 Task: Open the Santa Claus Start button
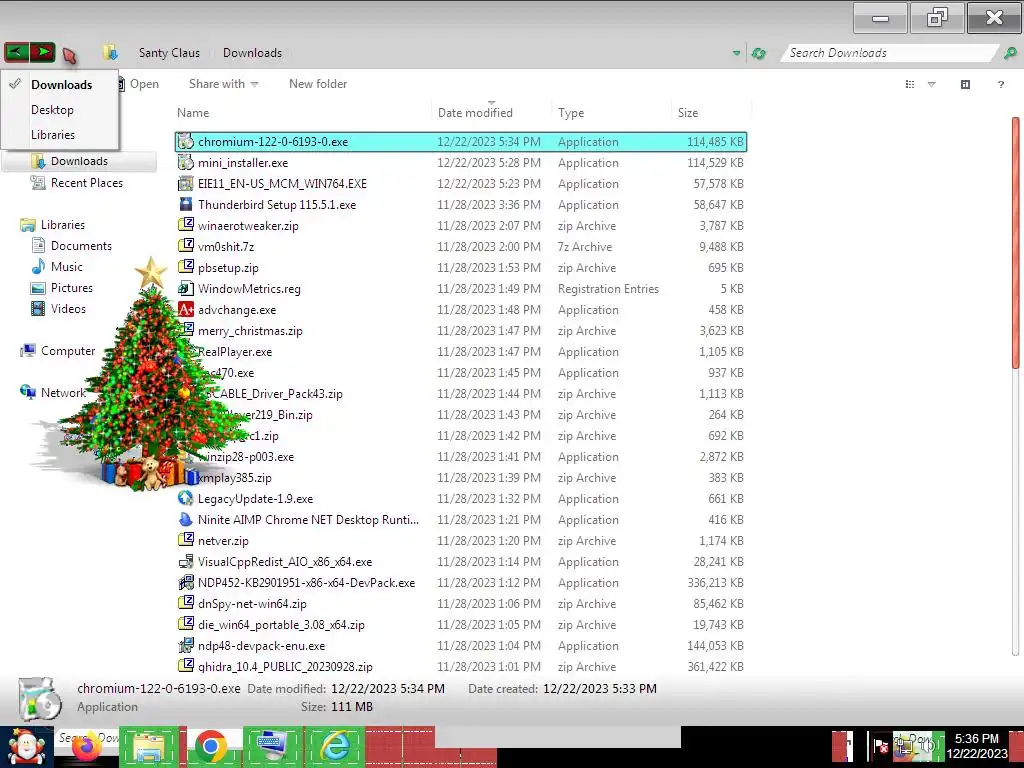point(26,746)
